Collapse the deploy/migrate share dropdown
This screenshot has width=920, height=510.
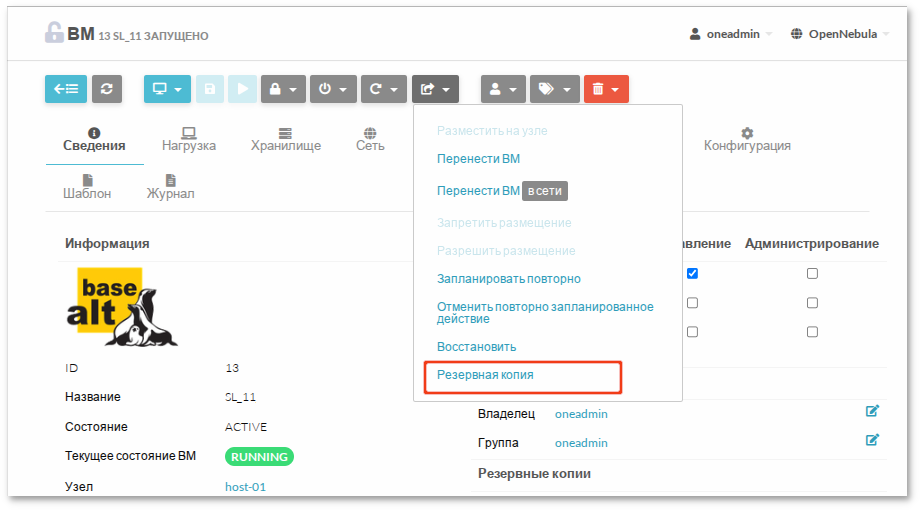(435, 89)
